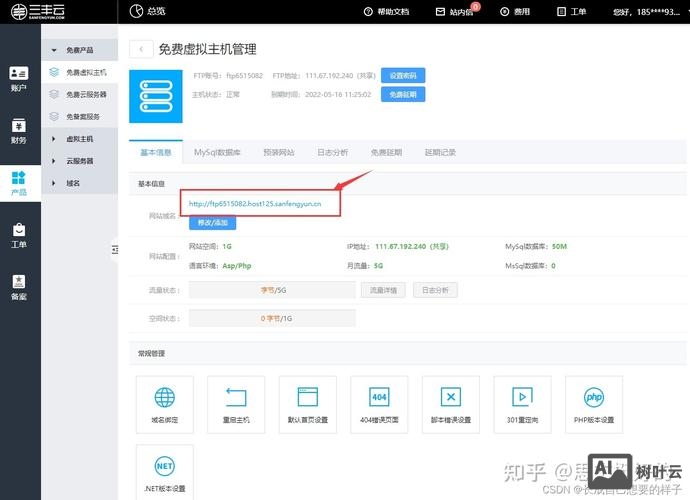This screenshot has width=690, height=500.
Task: Open the account menu 您好, 185****93
Action: pyautogui.click(x=647, y=12)
